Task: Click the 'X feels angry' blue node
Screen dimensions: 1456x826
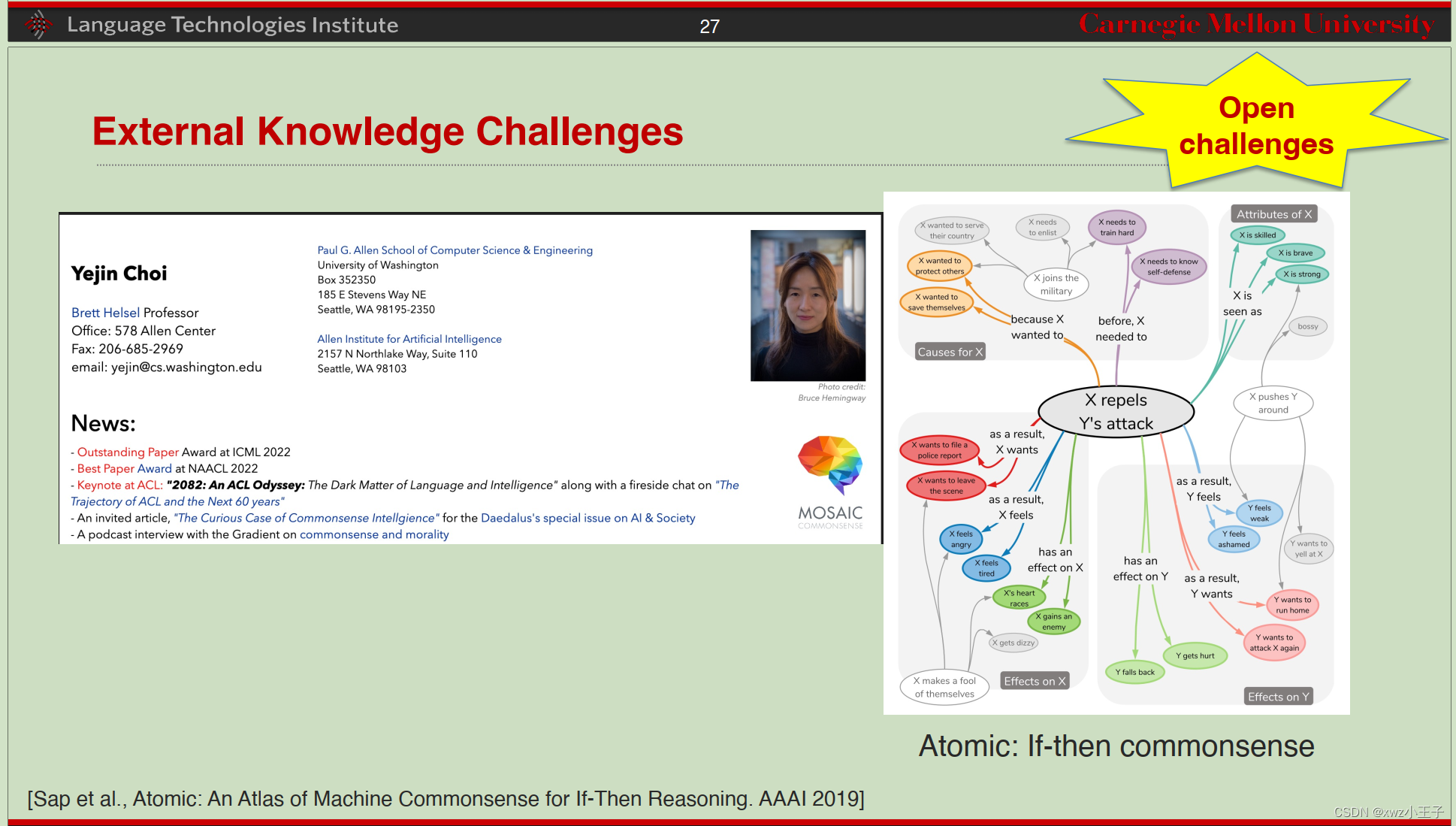Action: pos(961,539)
